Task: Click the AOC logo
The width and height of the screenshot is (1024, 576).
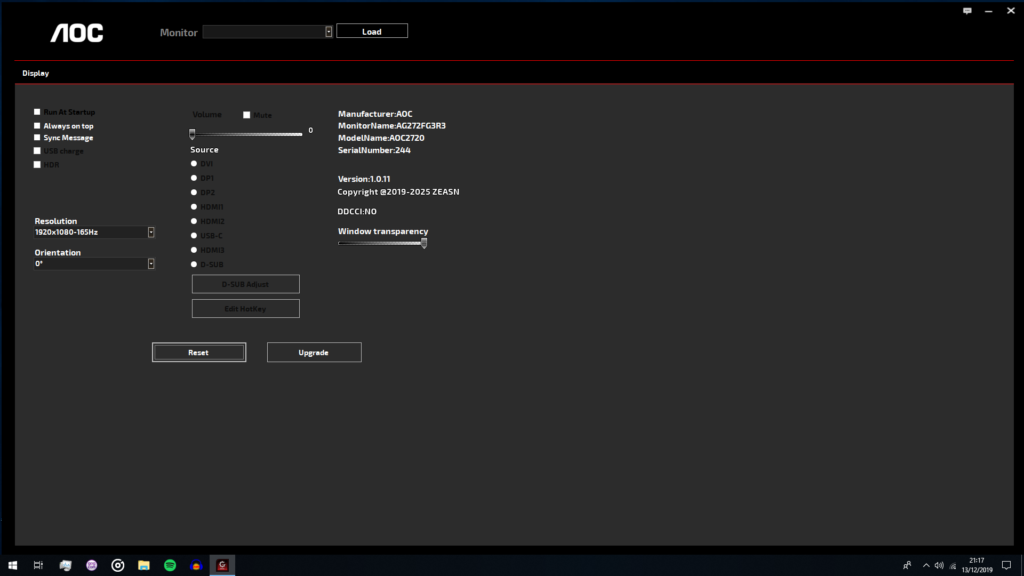Action: pyautogui.click(x=77, y=33)
